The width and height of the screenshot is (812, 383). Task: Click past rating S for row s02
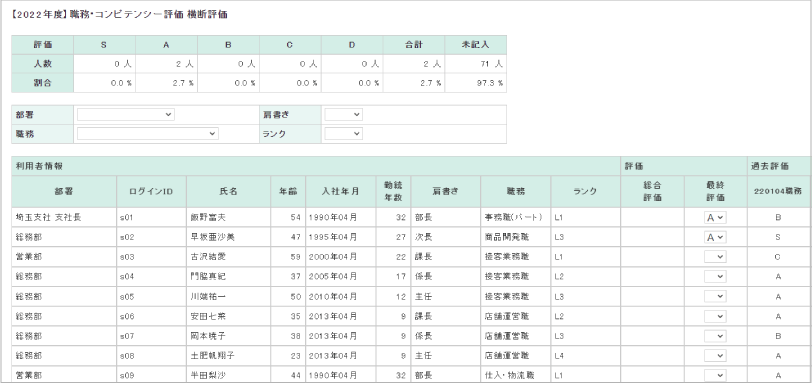(x=778, y=237)
